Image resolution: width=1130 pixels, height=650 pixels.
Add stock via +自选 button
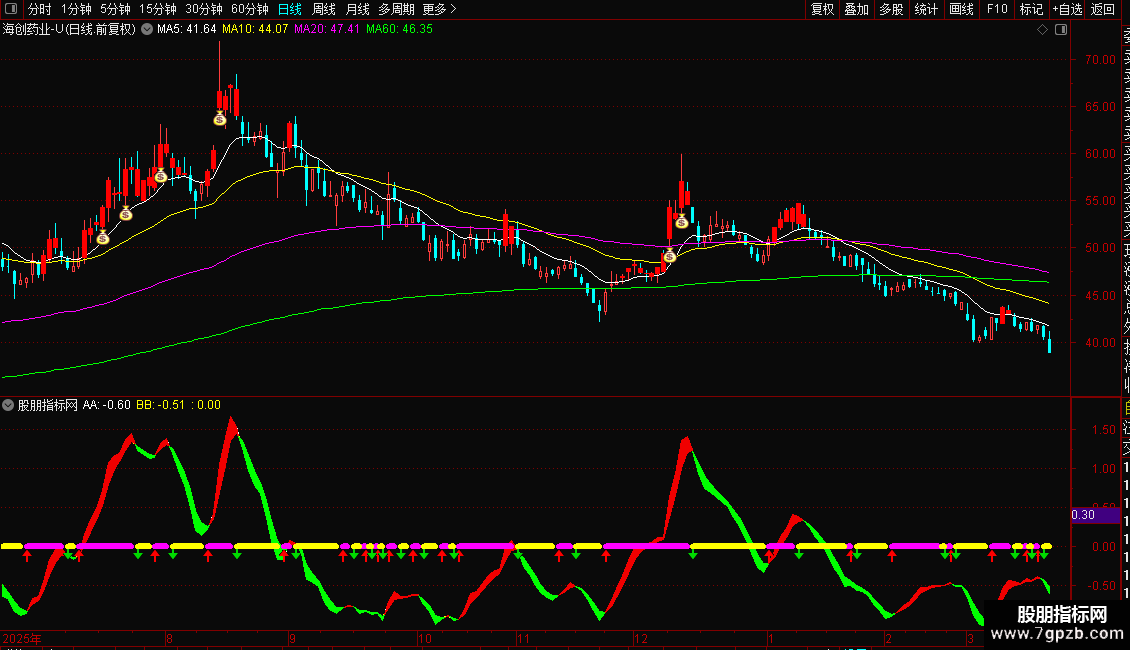click(x=1066, y=10)
